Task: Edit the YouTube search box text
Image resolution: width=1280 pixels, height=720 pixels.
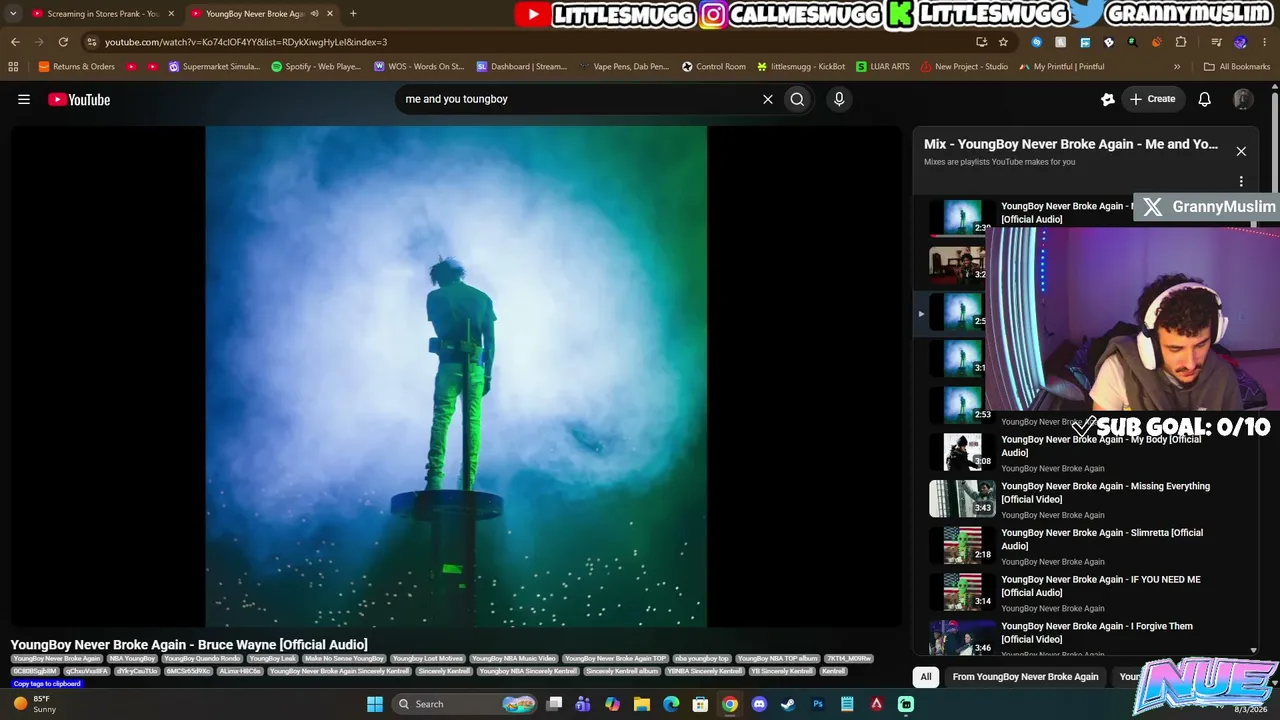Action: [578, 99]
